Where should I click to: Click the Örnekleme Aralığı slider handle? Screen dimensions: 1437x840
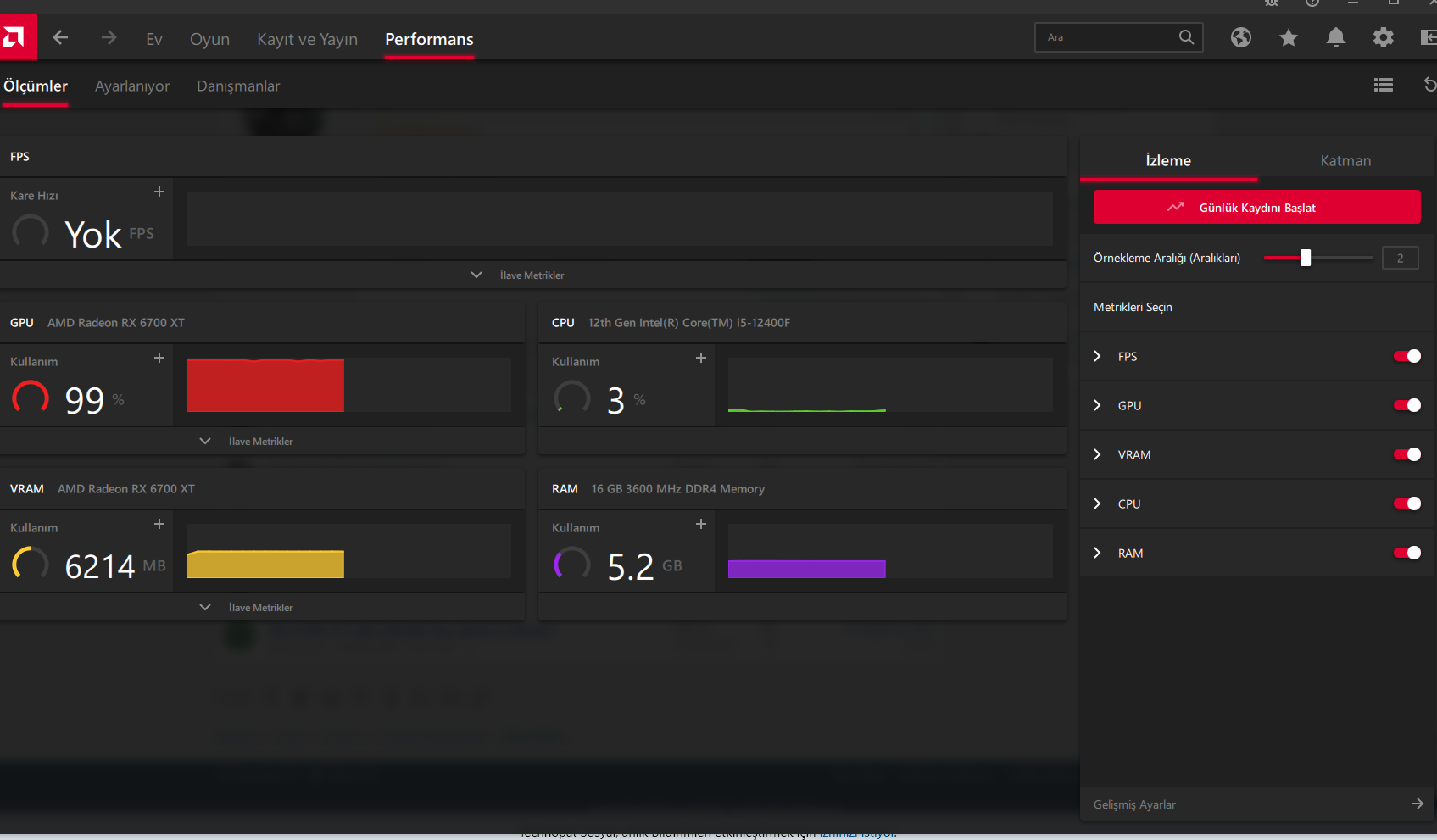[x=1306, y=258]
